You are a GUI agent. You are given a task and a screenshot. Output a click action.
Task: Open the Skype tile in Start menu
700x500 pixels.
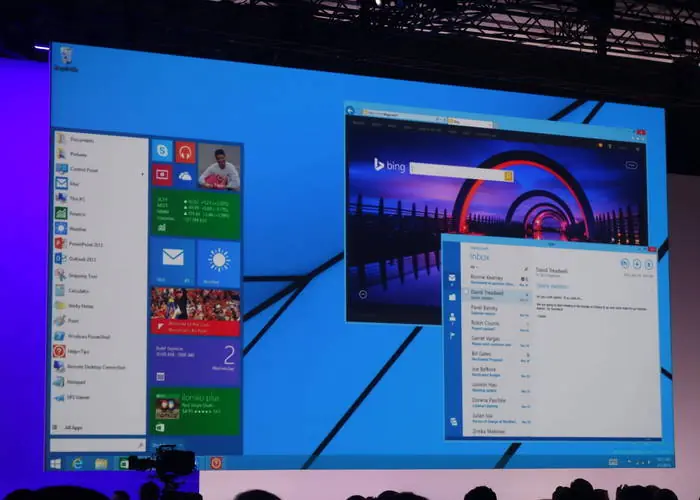[x=162, y=150]
